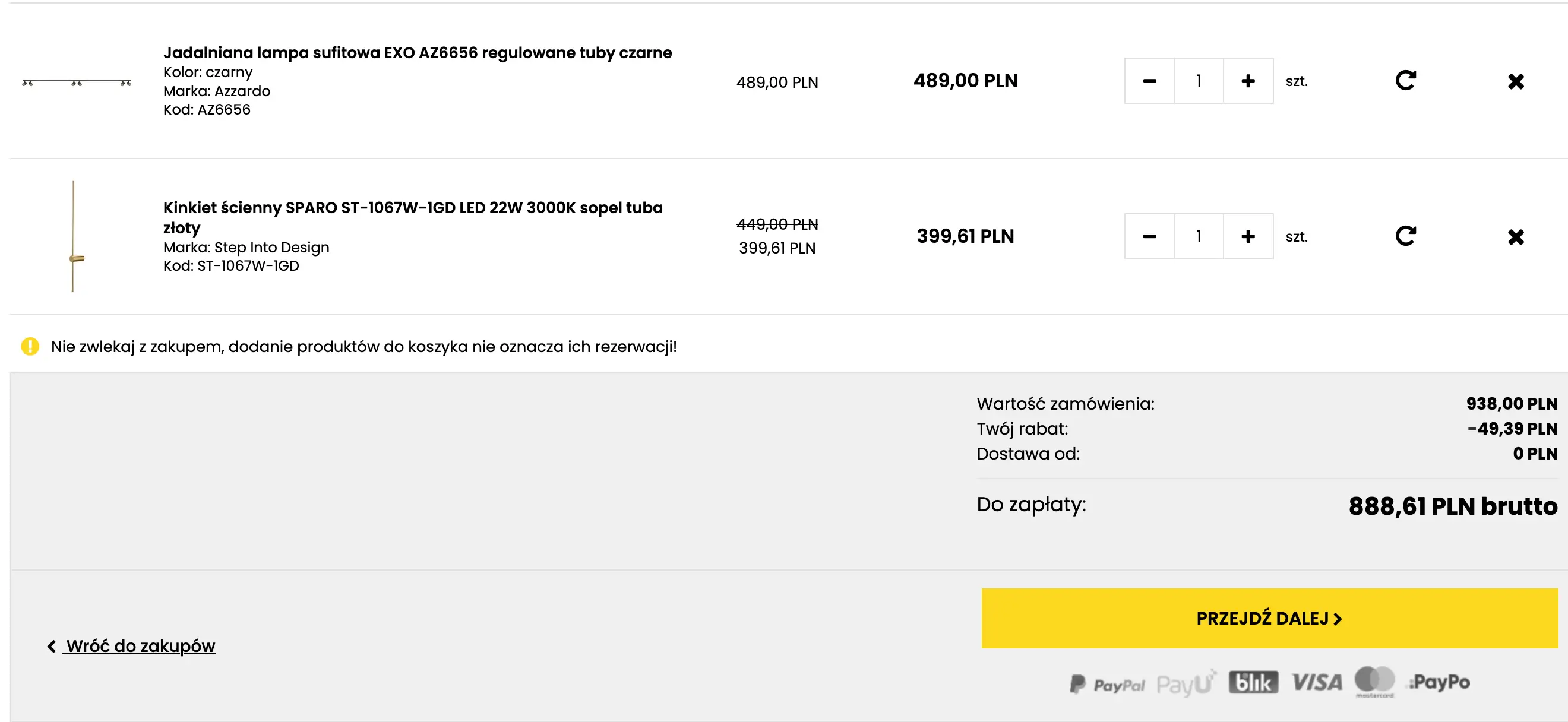Decrease quantity of EXO AZ6656 lamp
Image resolution: width=1568 pixels, height=722 pixels.
pos(1149,81)
